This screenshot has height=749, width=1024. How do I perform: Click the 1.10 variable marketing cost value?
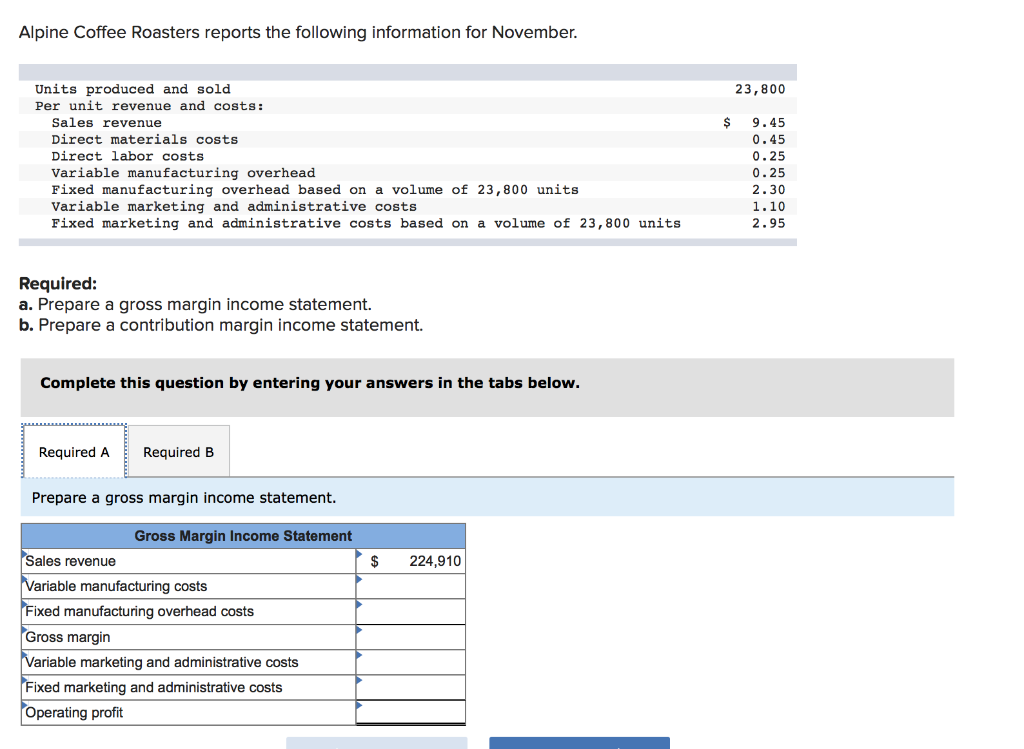[x=769, y=206]
